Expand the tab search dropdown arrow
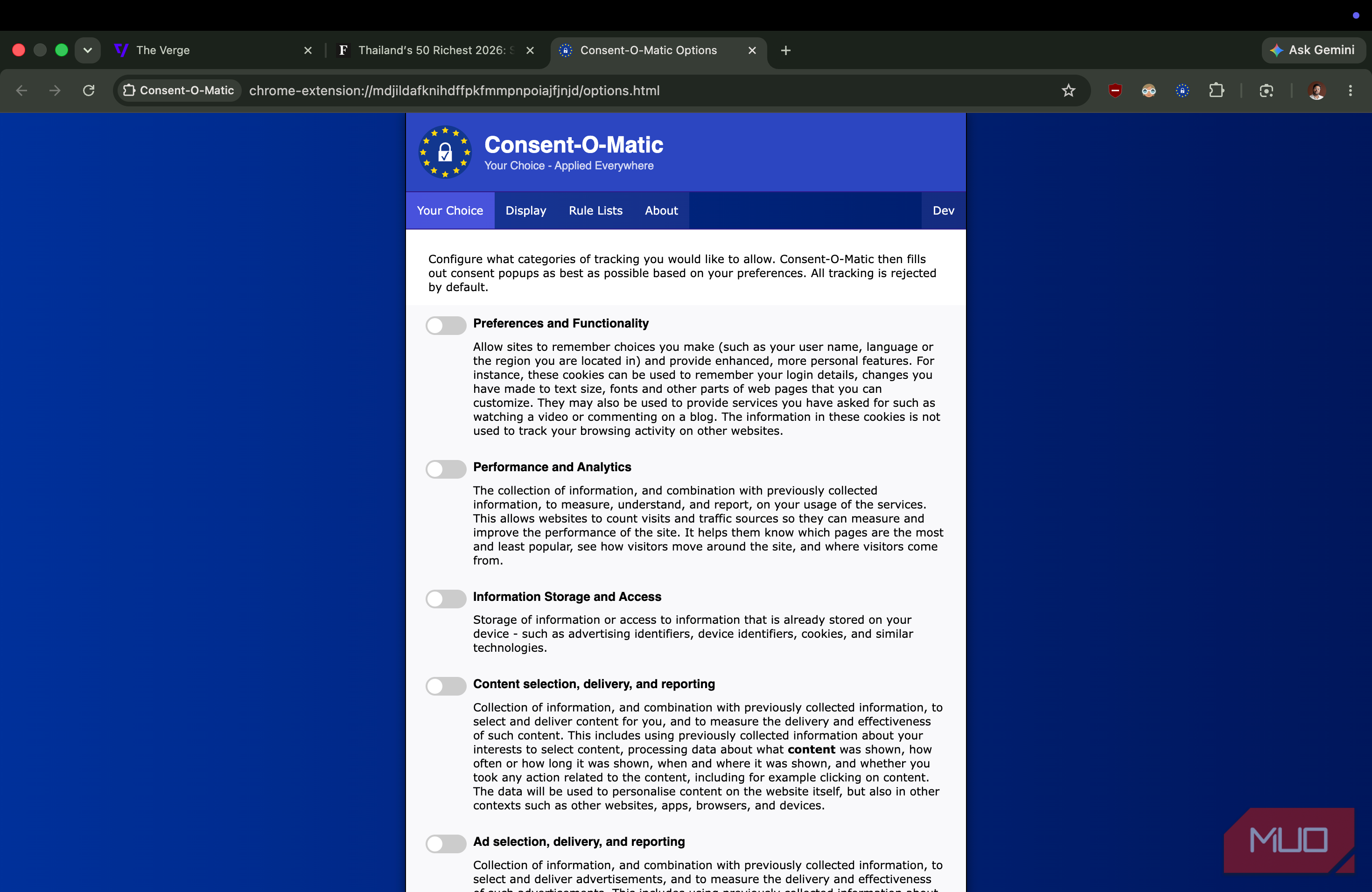This screenshot has width=1372, height=892. 88,50
